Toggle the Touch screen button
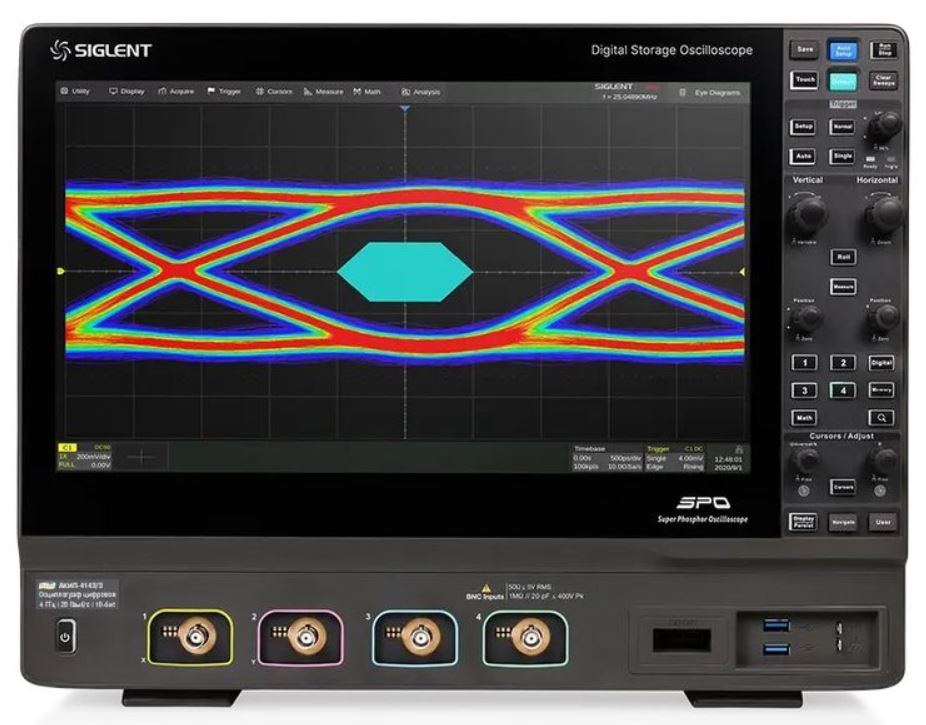The width and height of the screenshot is (926, 725). [x=805, y=80]
